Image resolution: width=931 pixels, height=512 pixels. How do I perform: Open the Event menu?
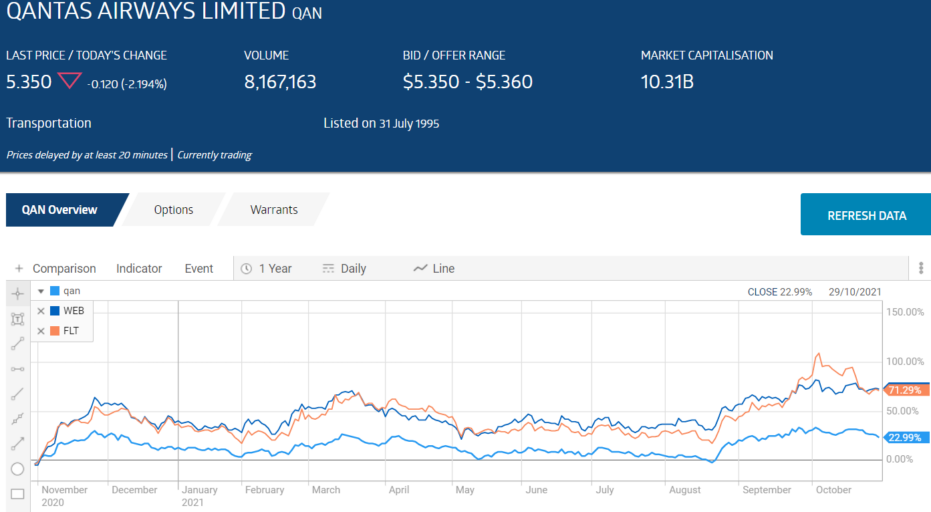point(199,268)
